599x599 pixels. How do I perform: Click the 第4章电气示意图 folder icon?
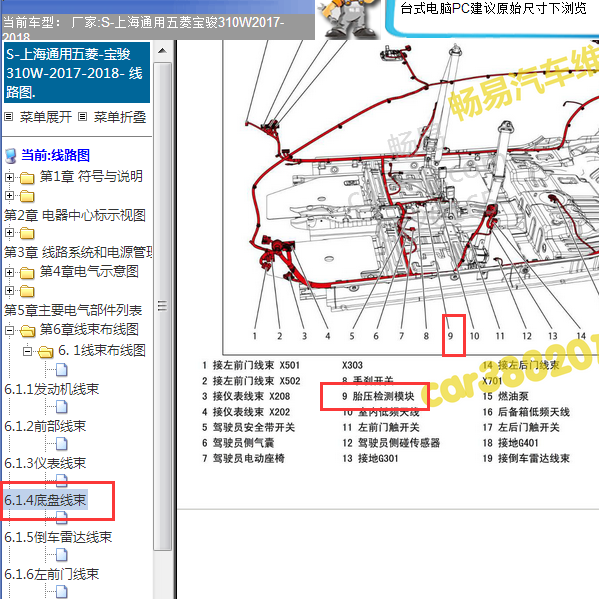pyautogui.click(x=27, y=273)
